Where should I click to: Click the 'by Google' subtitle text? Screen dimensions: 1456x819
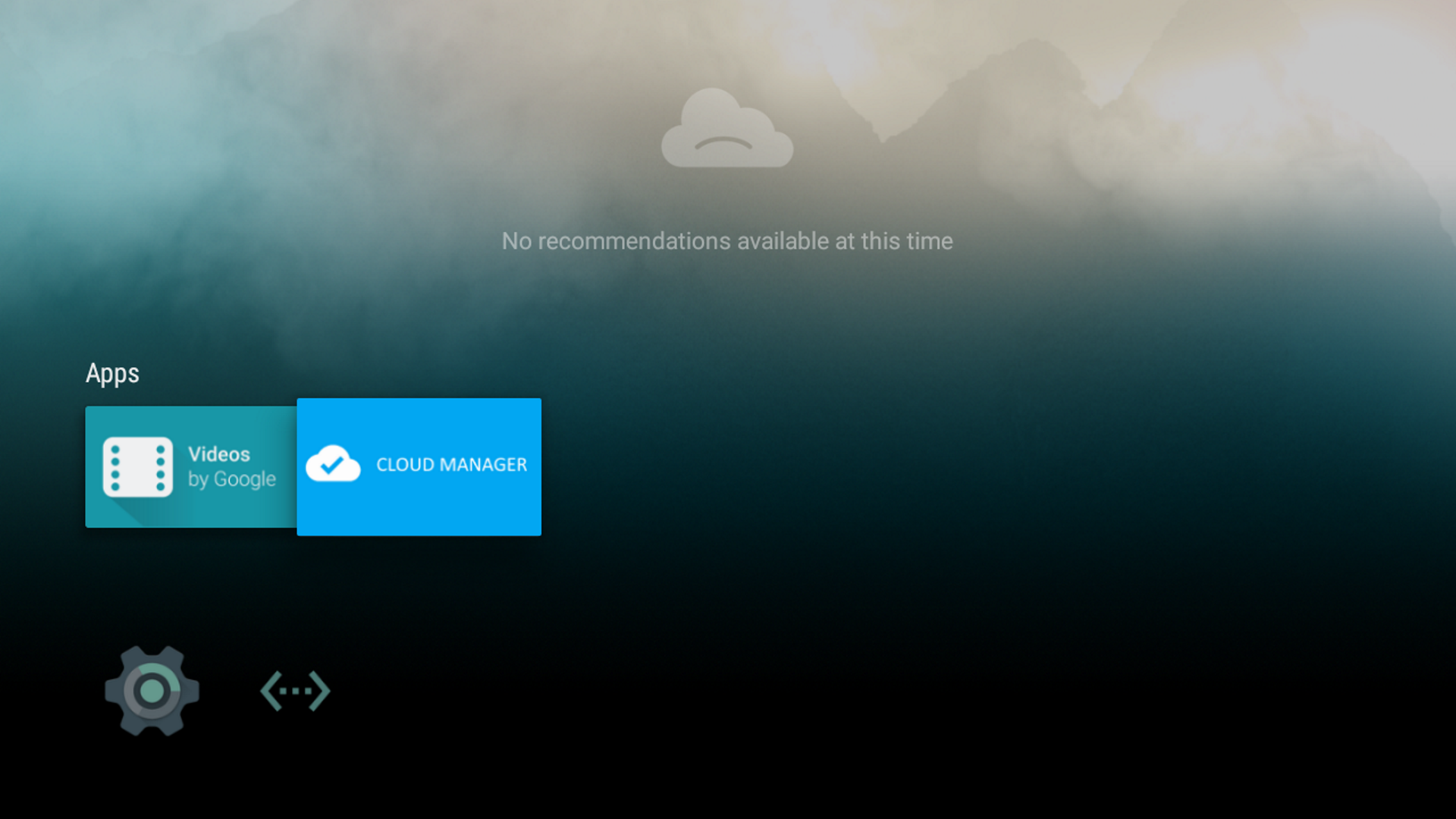tap(231, 479)
